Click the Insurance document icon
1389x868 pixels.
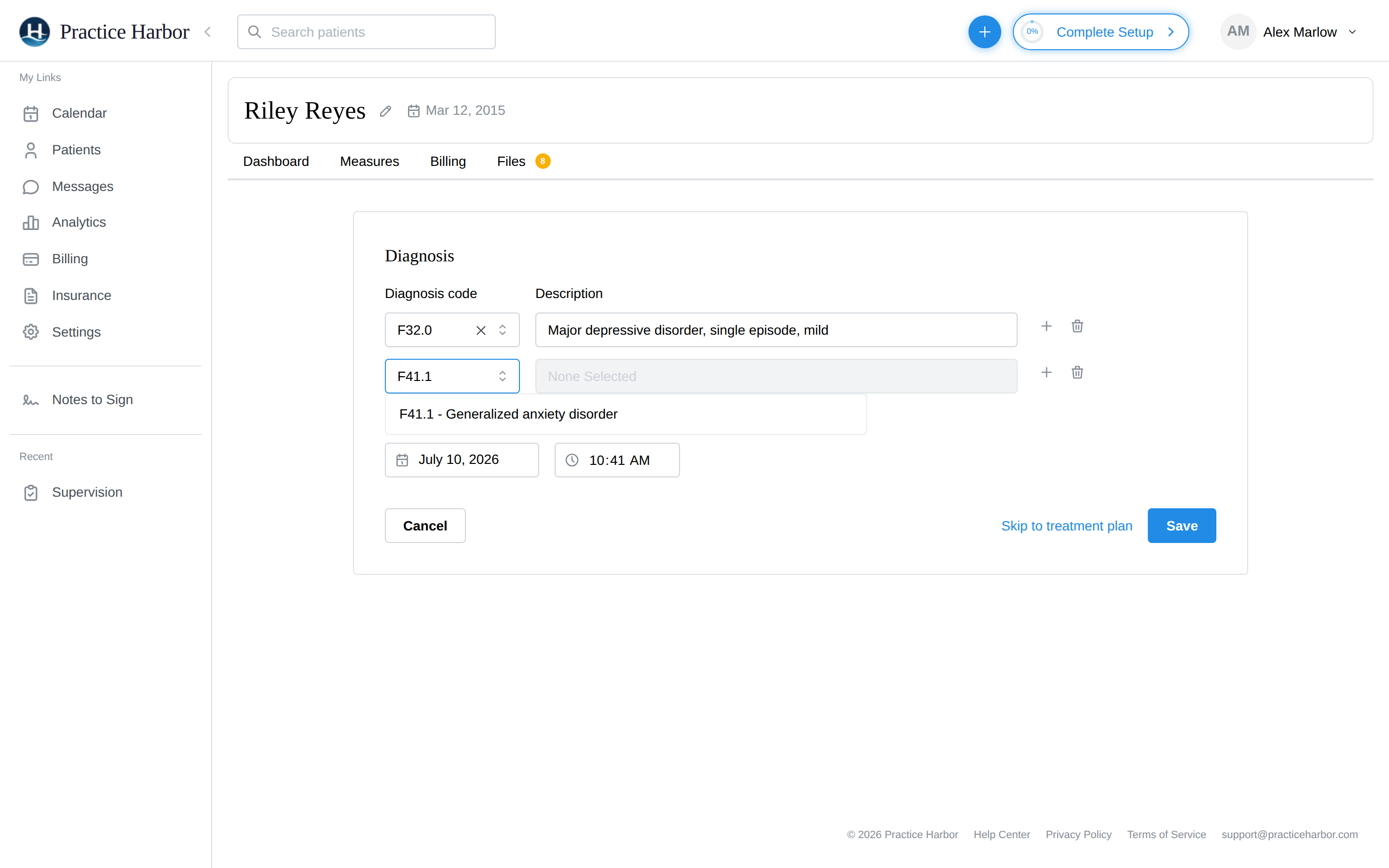(31, 296)
